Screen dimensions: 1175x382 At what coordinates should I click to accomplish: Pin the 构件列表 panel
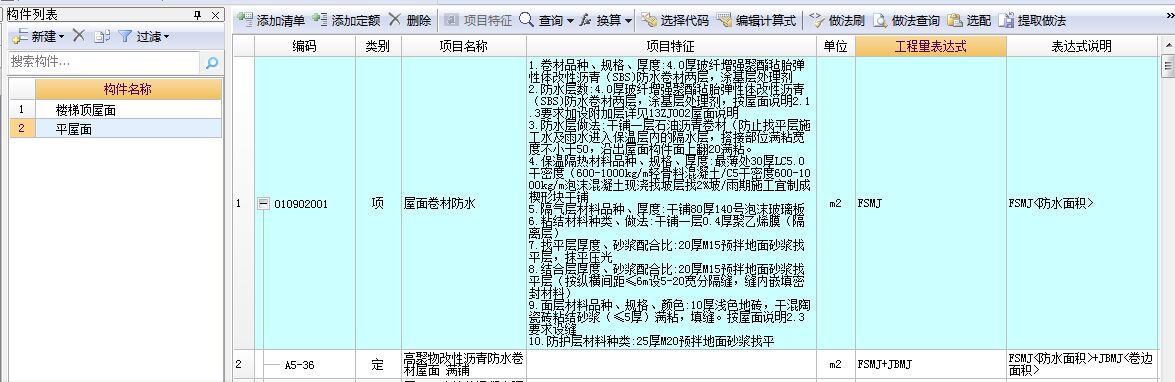coord(198,15)
